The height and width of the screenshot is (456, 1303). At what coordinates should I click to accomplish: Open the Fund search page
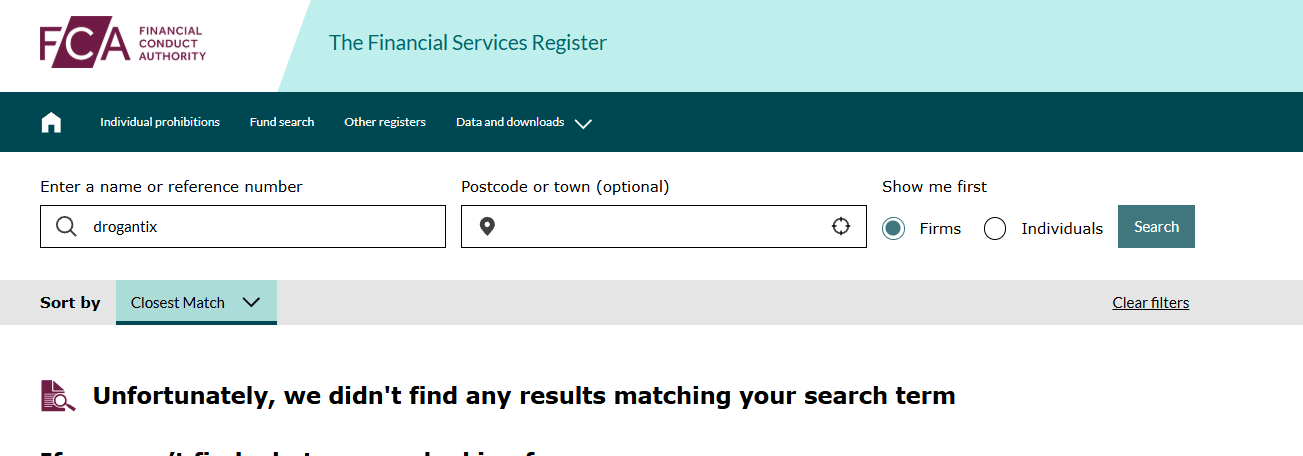tap(282, 122)
